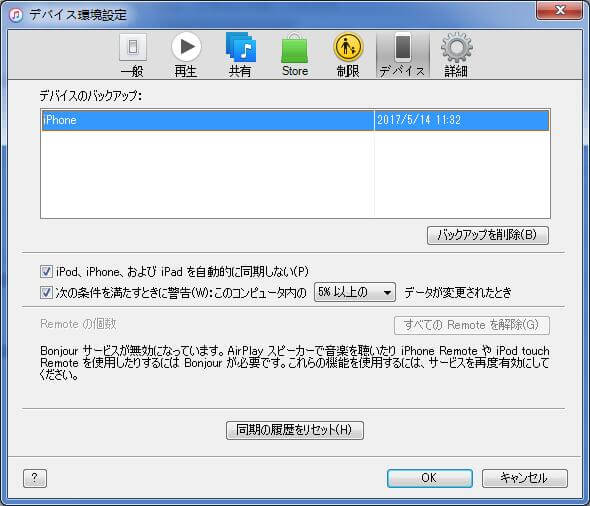Screen dimensions: 590x506
Task: Close the デバイス環境設定 dialog
Action: click(x=560, y=10)
